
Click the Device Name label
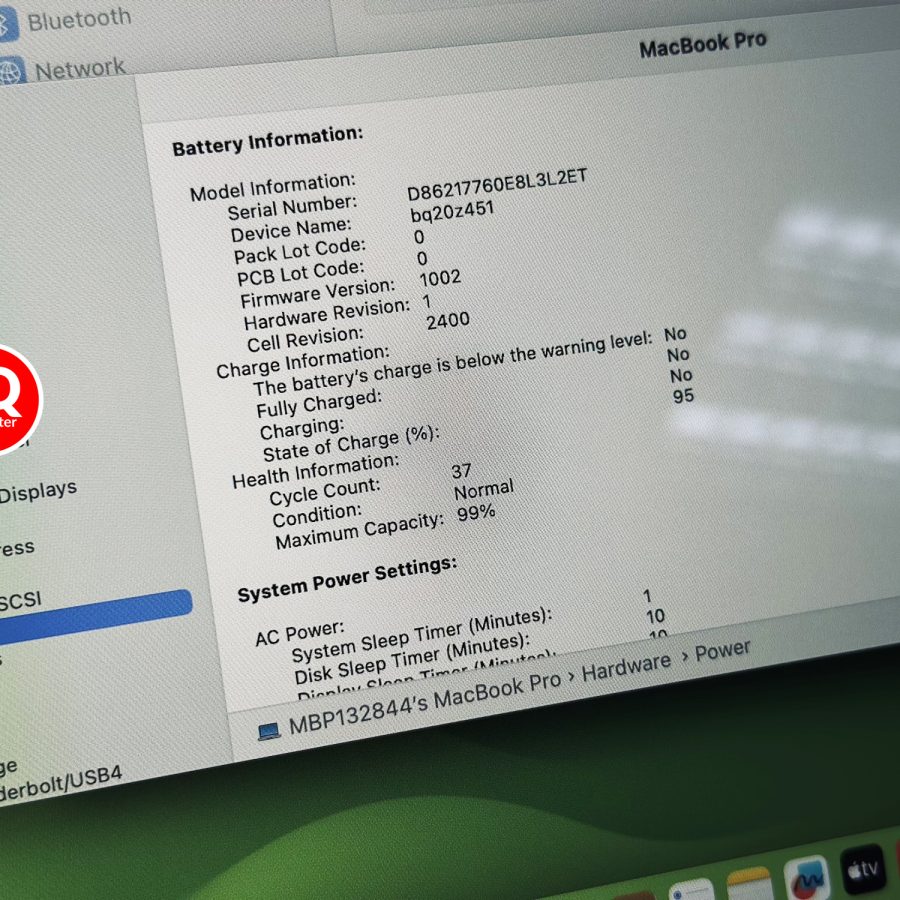(x=291, y=230)
